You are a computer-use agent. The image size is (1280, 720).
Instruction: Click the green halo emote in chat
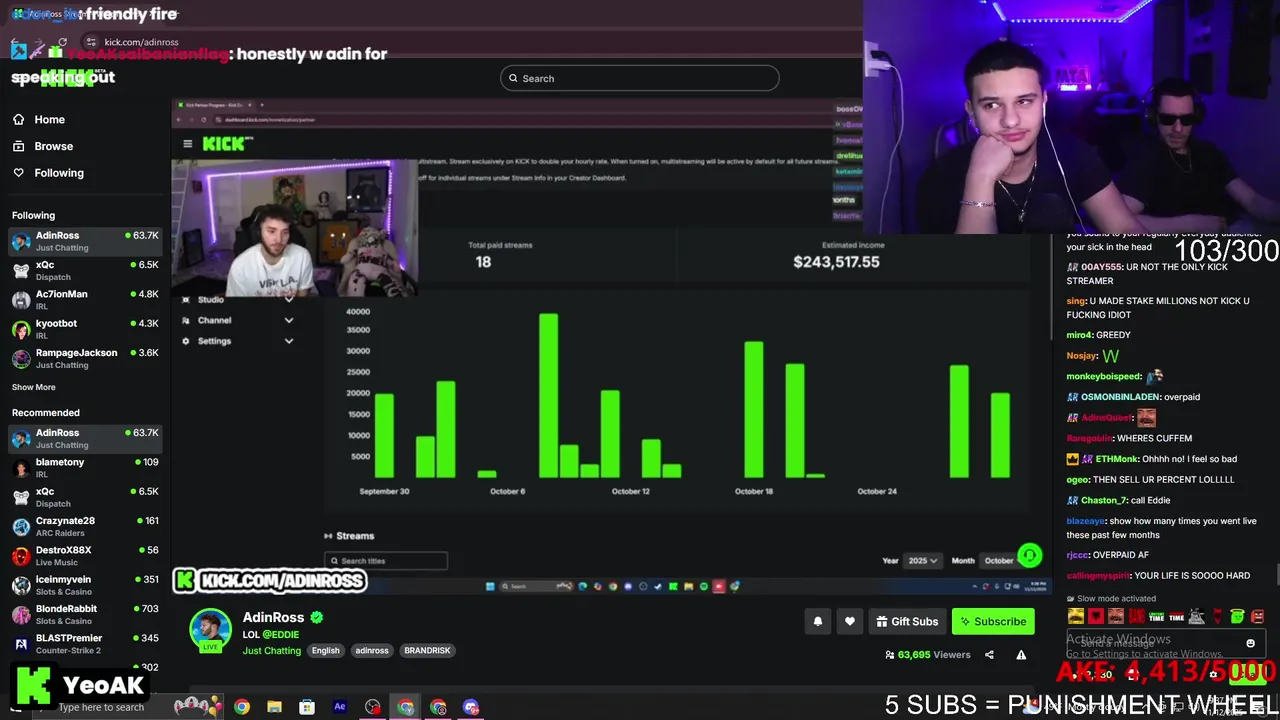coord(1237,616)
